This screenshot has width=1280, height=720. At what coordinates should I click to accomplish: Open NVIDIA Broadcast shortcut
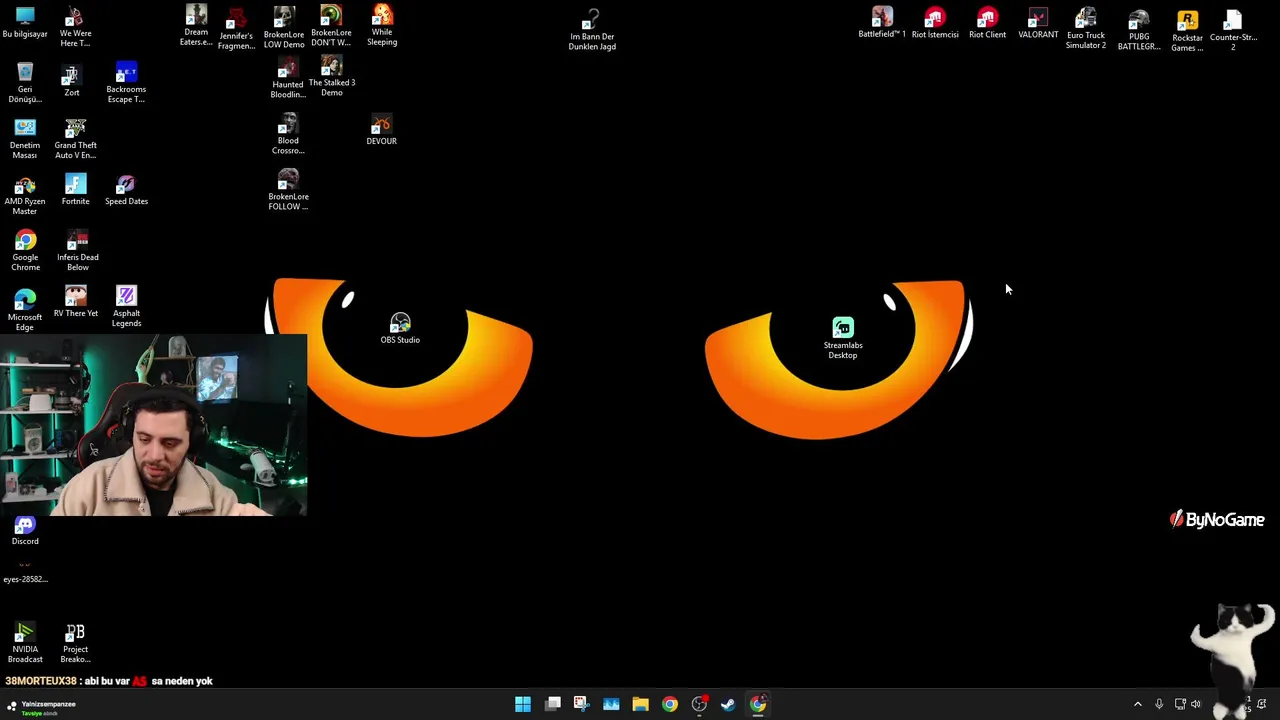click(25, 643)
